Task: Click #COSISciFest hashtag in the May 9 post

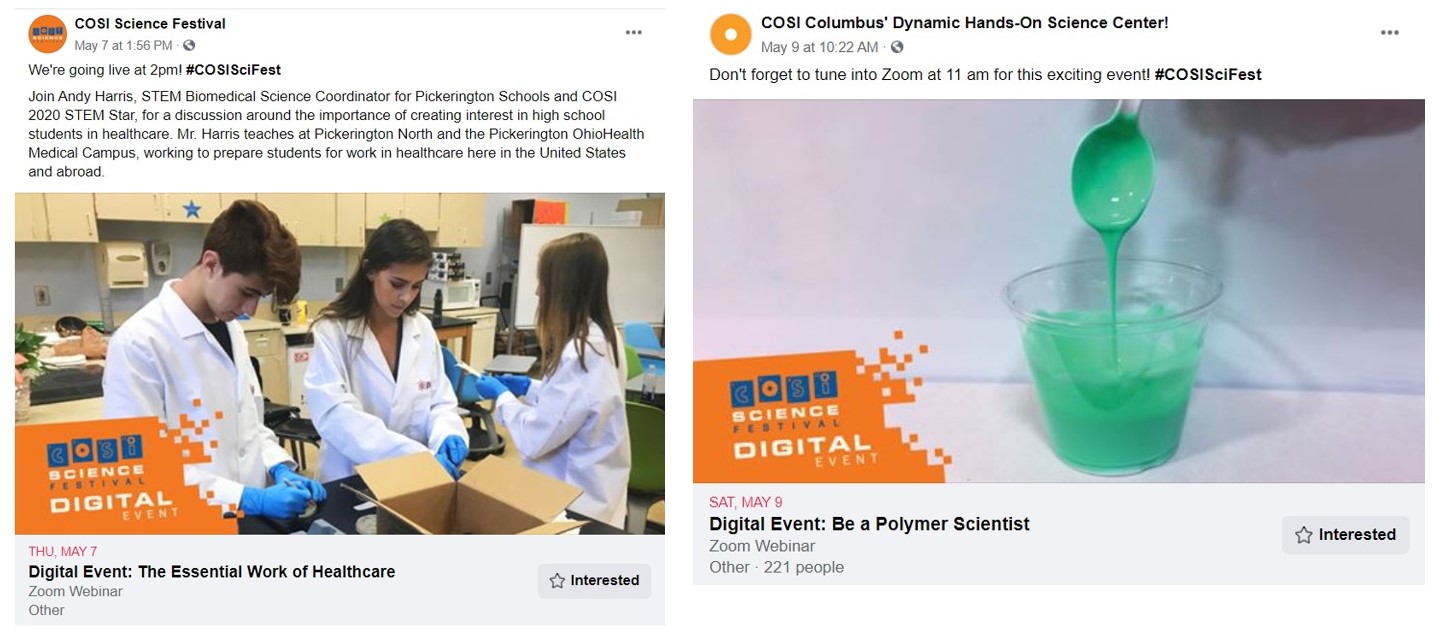Action: click(1208, 74)
